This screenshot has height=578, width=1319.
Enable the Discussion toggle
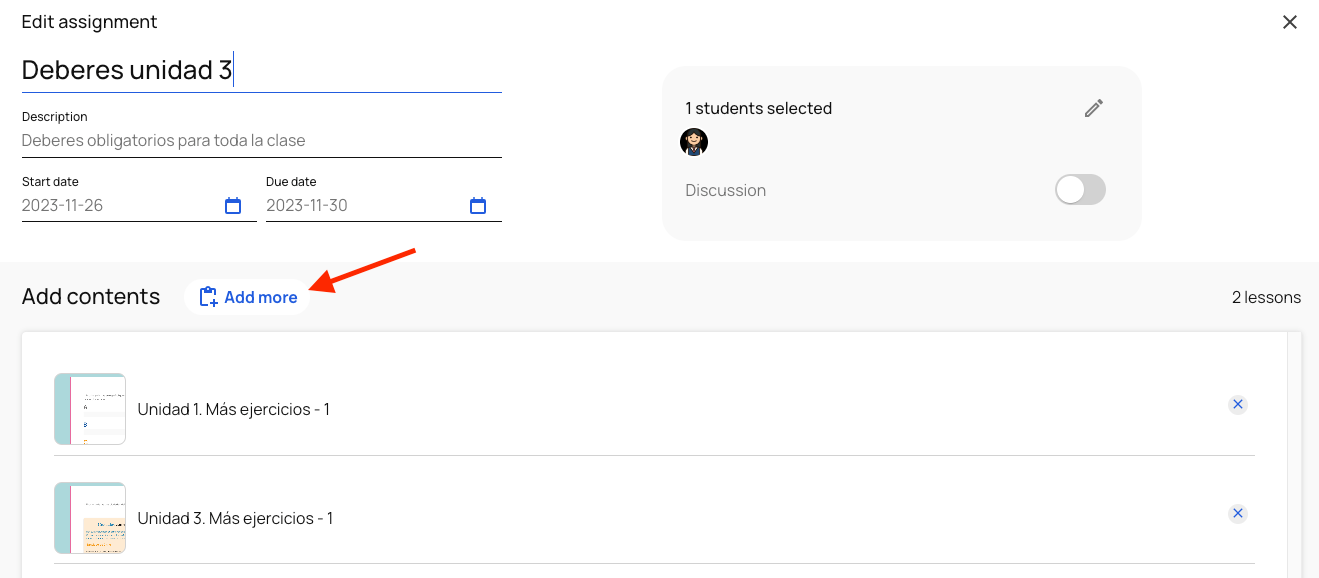click(1080, 190)
